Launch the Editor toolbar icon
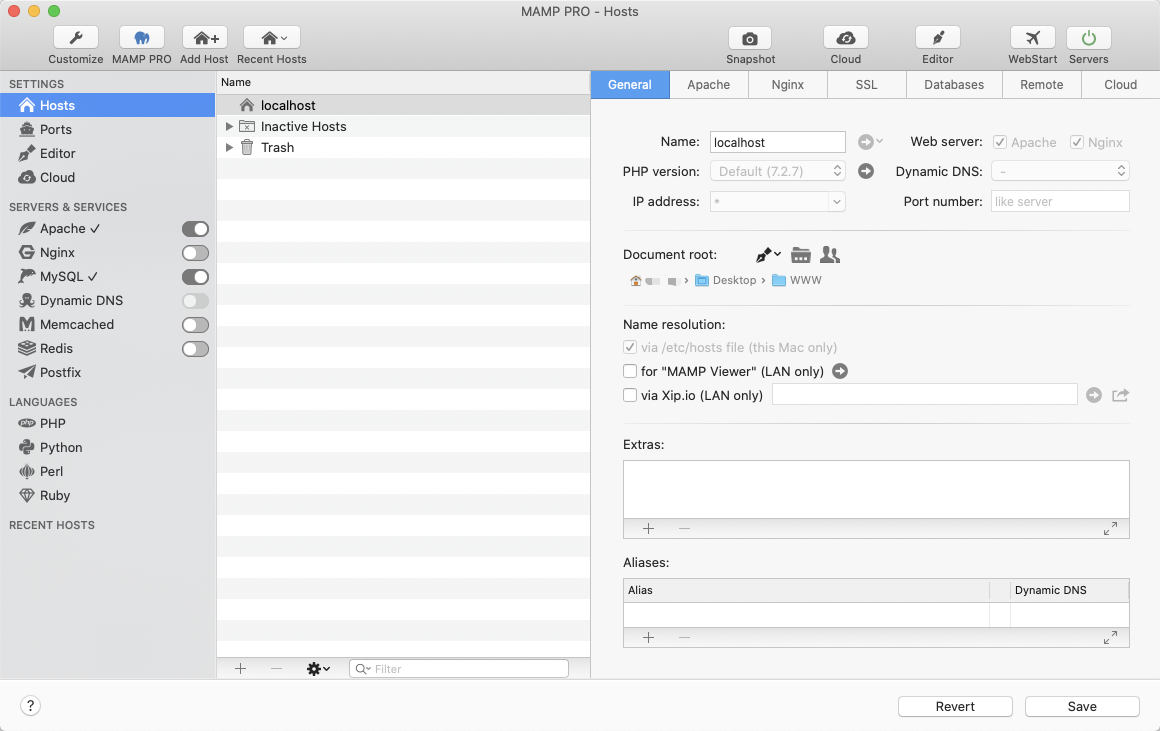 (937, 38)
